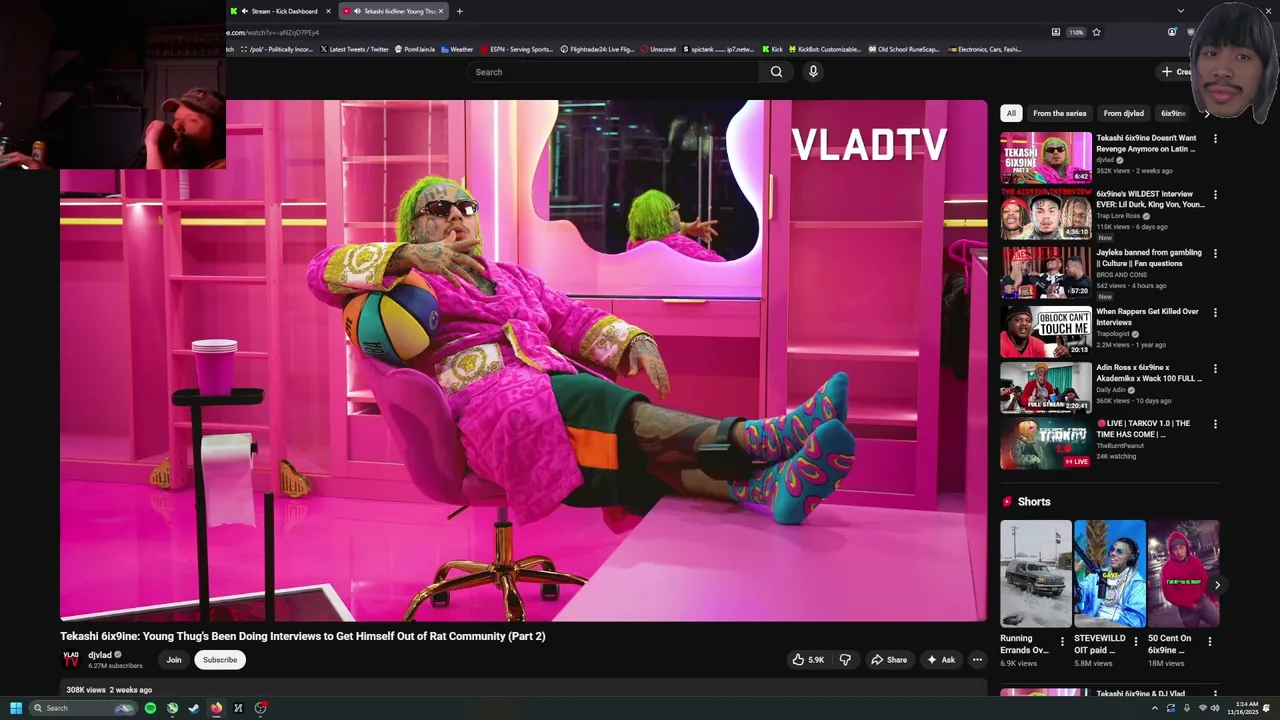The image size is (1280, 720).
Task: Open the 50 Cent On 6ix9ine short
Action: tap(1183, 573)
